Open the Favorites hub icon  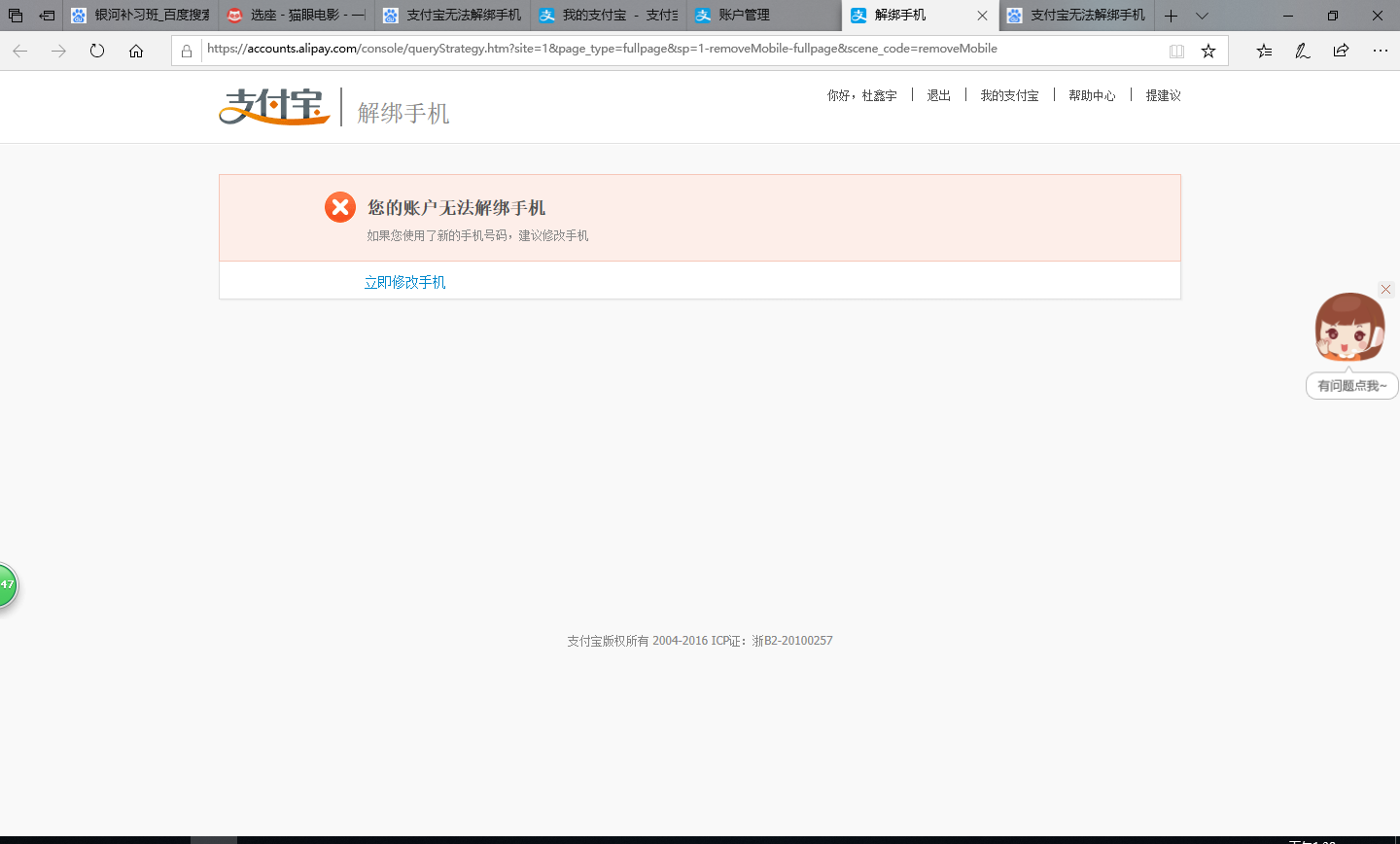1263,50
